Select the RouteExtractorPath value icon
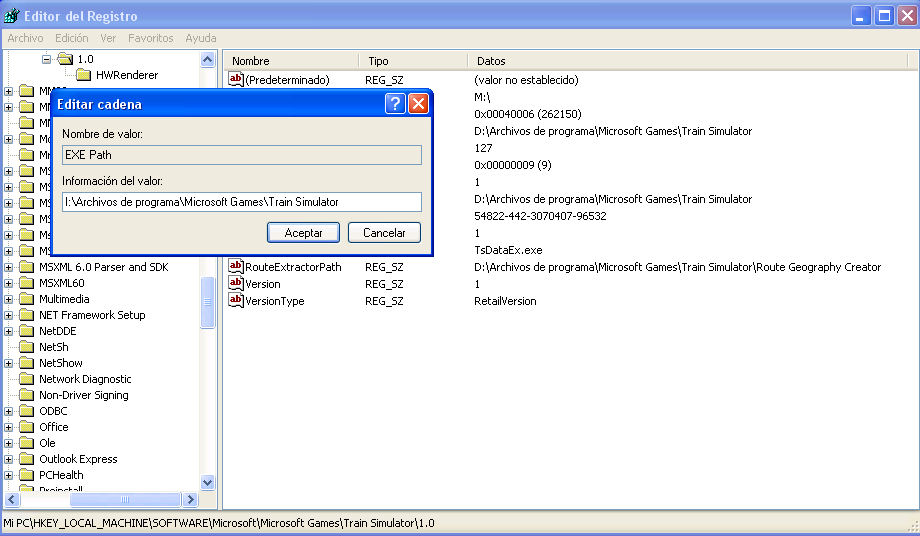 [236, 267]
